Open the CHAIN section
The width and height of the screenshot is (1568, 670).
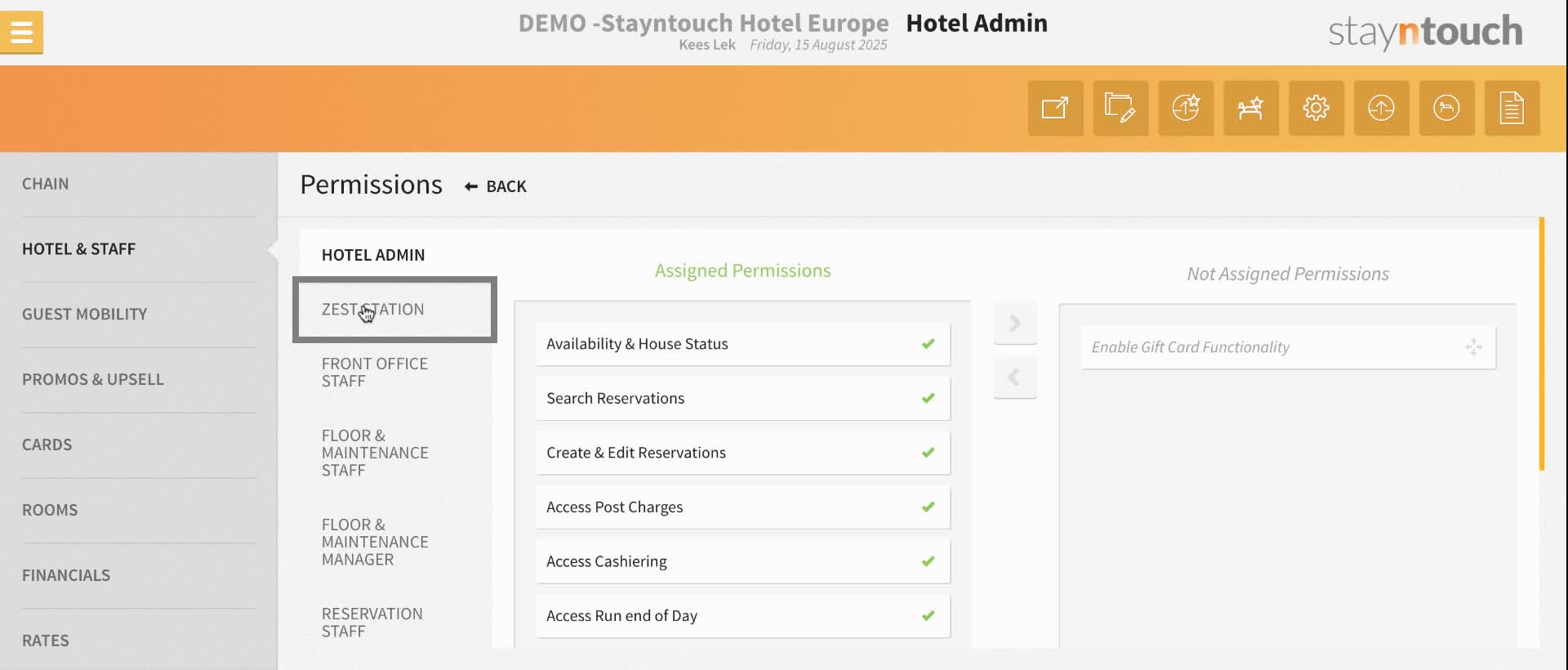pos(46,184)
